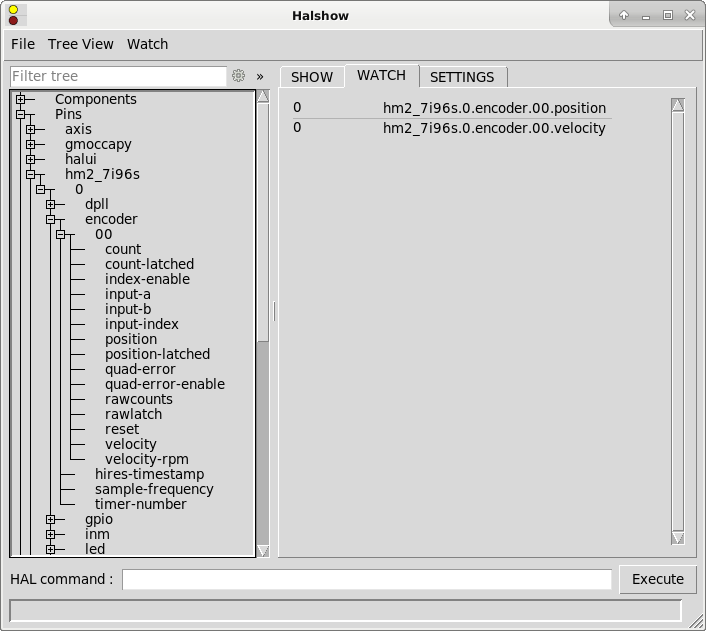The width and height of the screenshot is (706, 631).
Task: Click the tree vertical scrollbar thumb
Action: 263,220
